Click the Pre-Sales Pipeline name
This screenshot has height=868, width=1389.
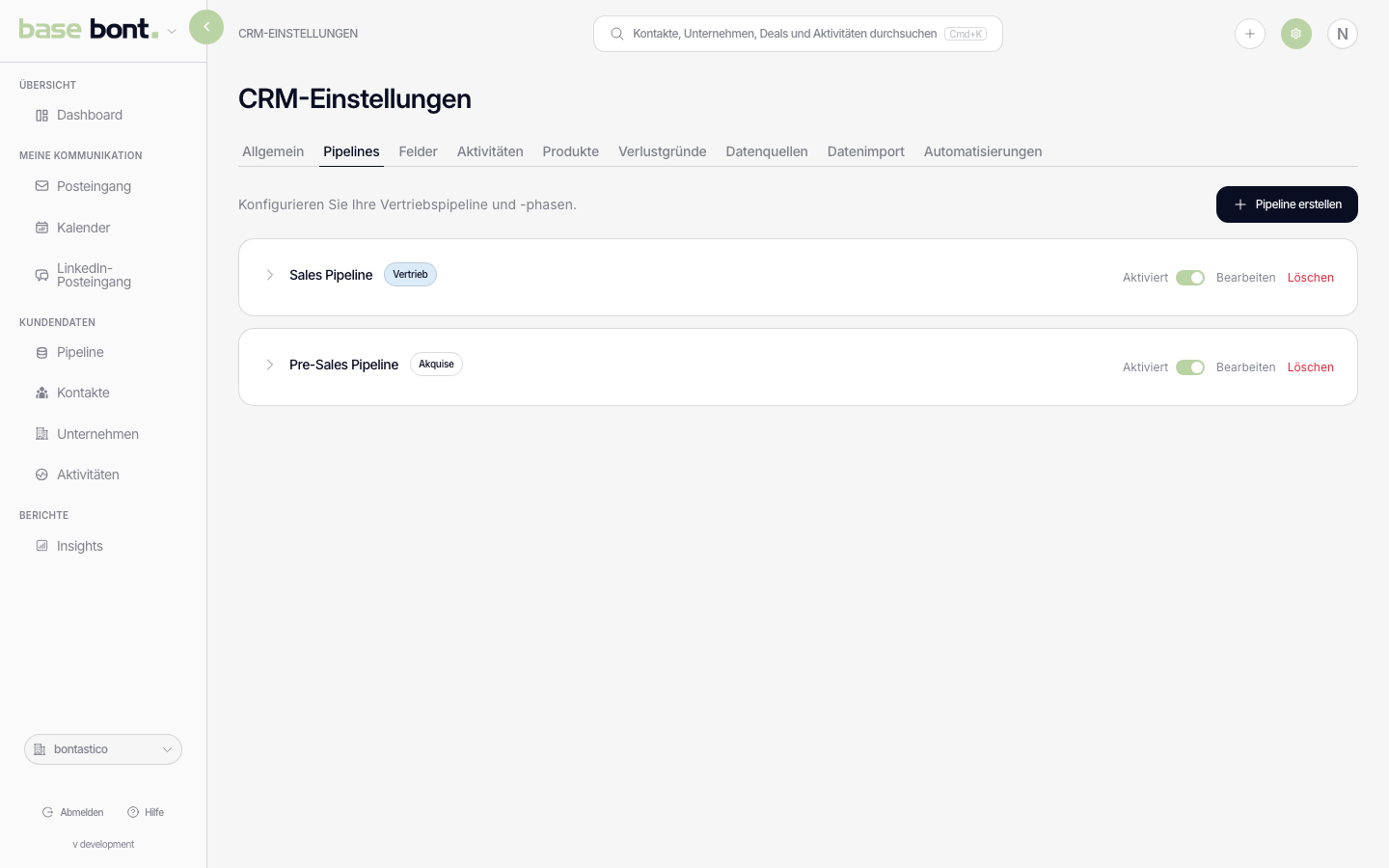click(343, 365)
